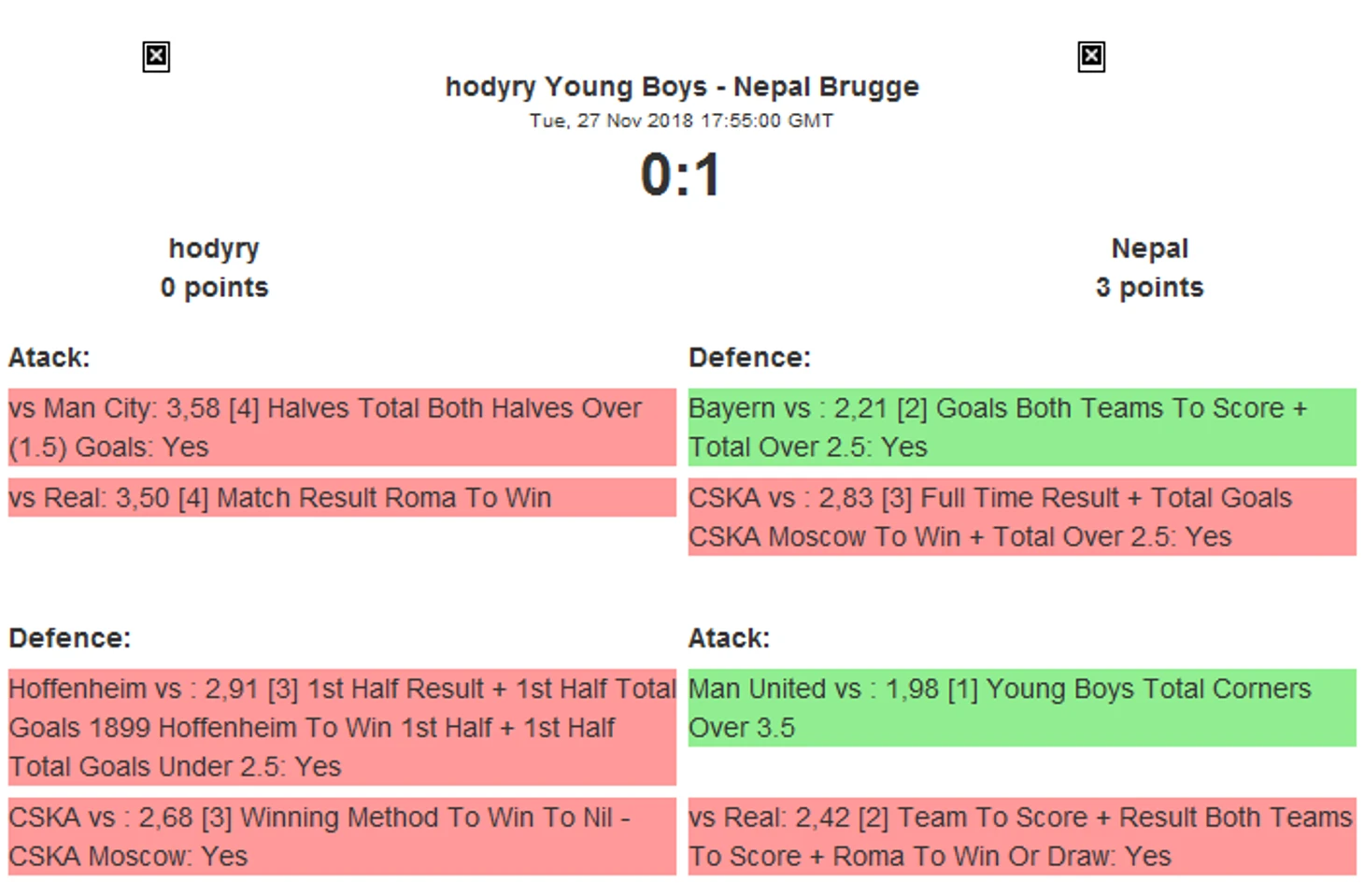The width and height of the screenshot is (1364, 896).
Task: Click the hodyry 0 points label
Action: coord(214,288)
